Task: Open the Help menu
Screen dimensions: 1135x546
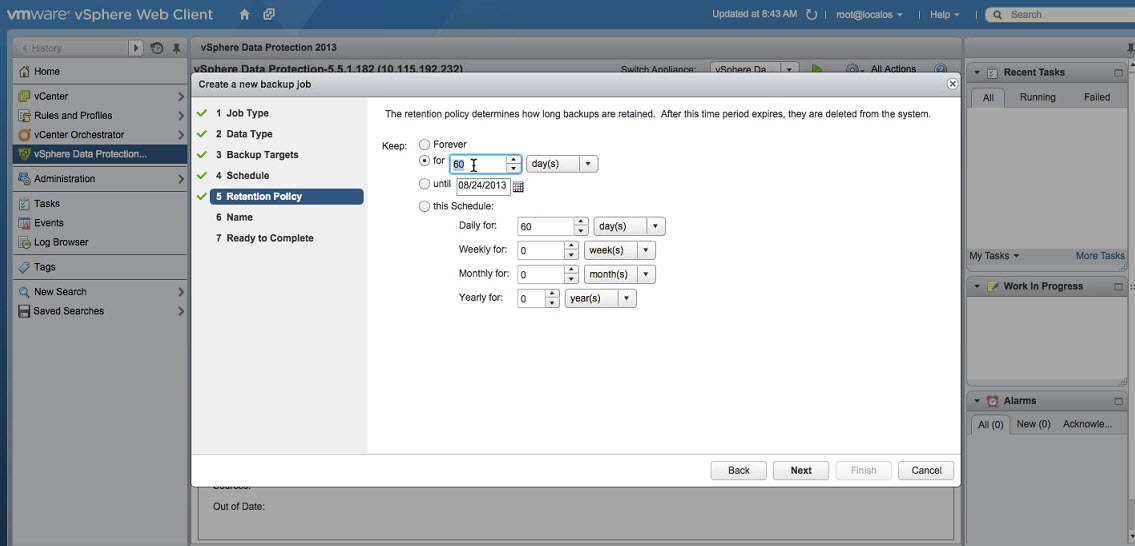Action: 945,14
